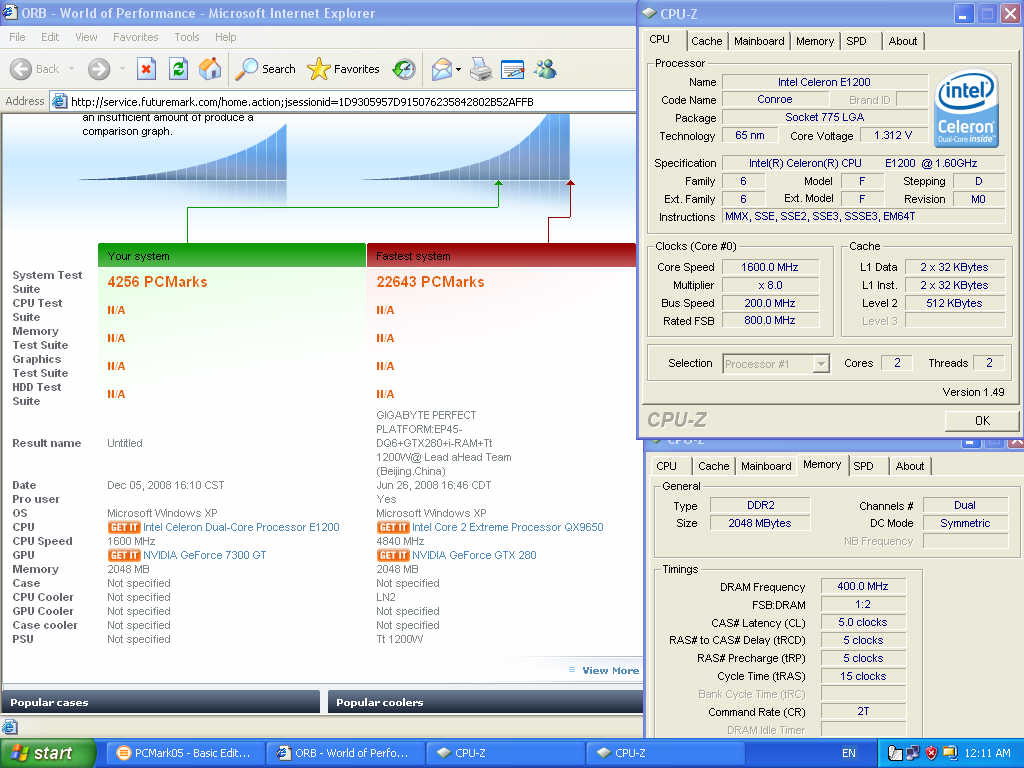Open the Edit menu in Internet Explorer
Screen dimensions: 1024x768
coord(50,37)
